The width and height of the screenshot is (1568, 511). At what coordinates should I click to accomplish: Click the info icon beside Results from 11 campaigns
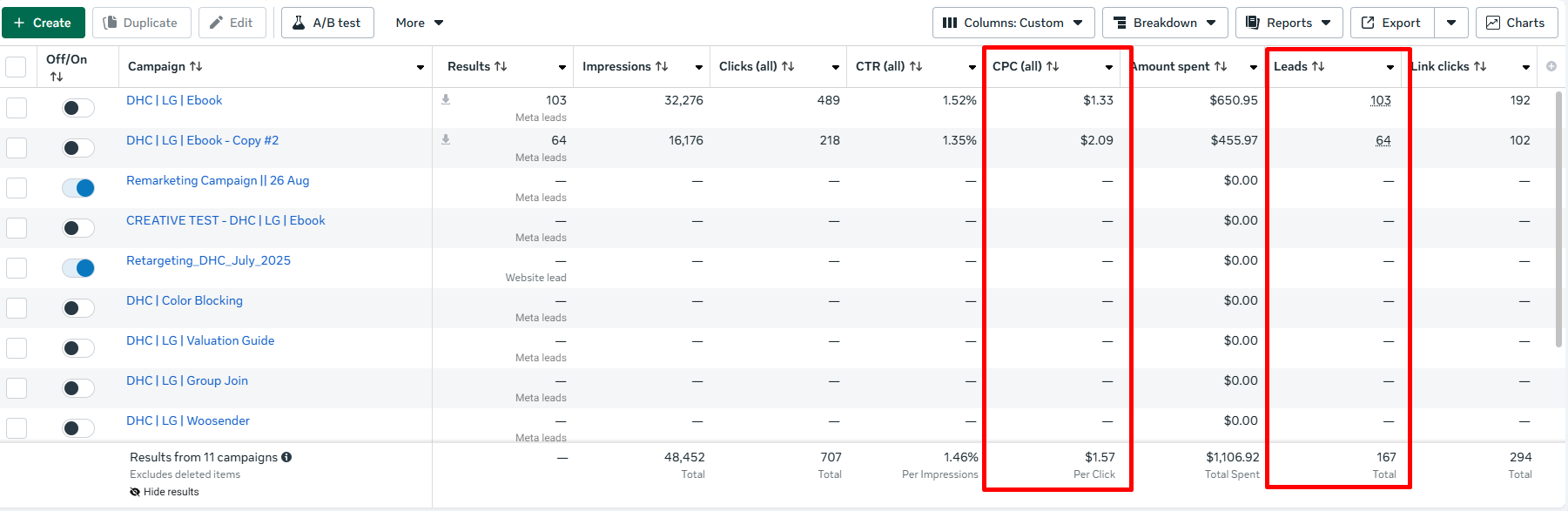[286, 457]
